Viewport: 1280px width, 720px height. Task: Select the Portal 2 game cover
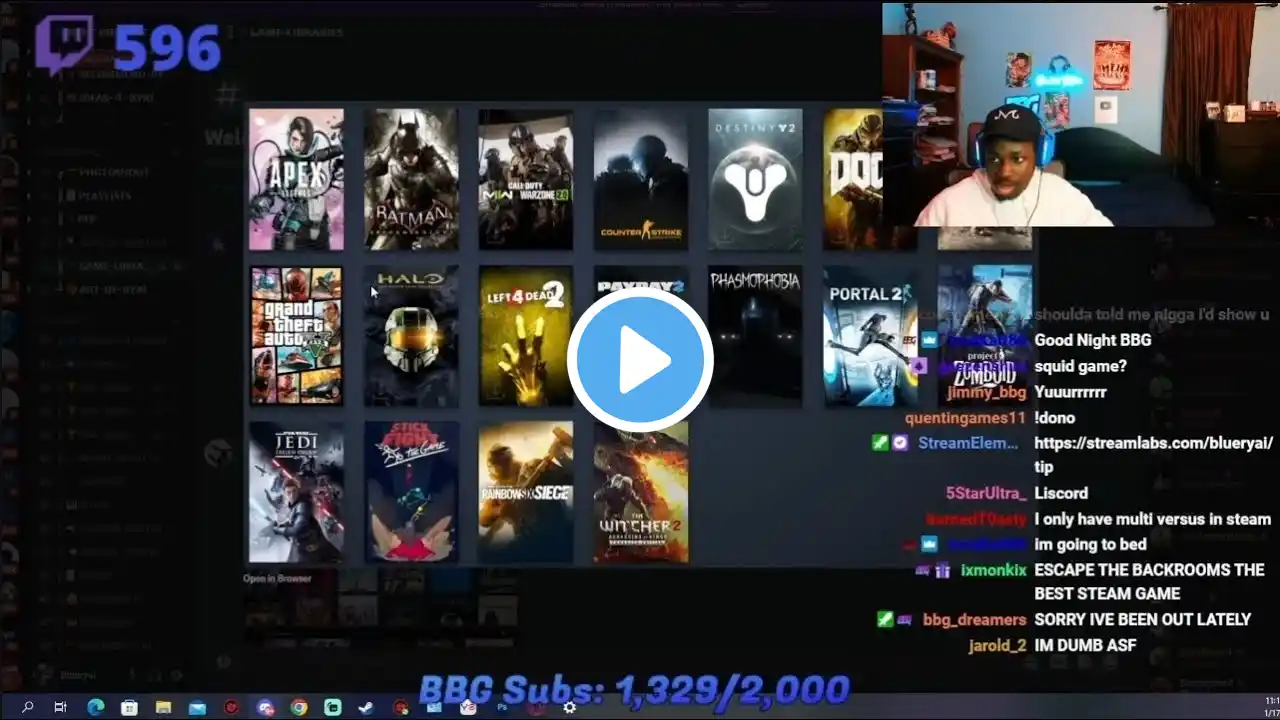(870, 335)
